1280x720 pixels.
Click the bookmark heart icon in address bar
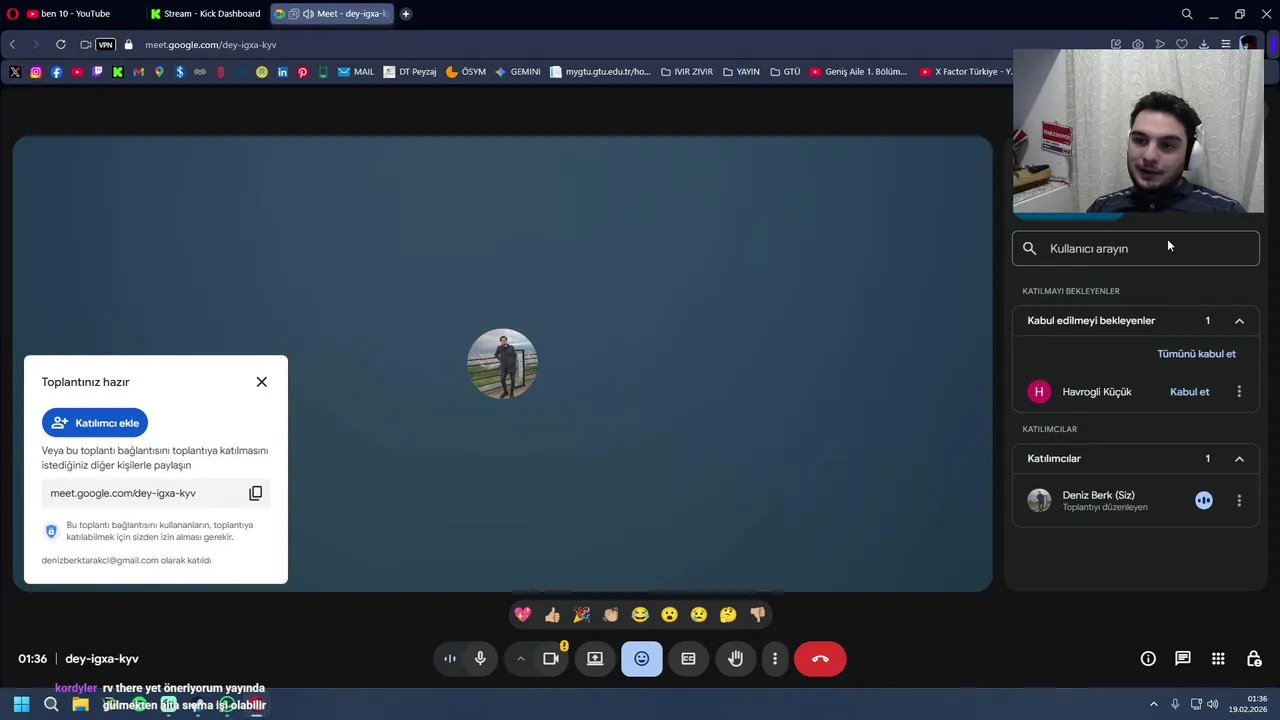point(1182,45)
